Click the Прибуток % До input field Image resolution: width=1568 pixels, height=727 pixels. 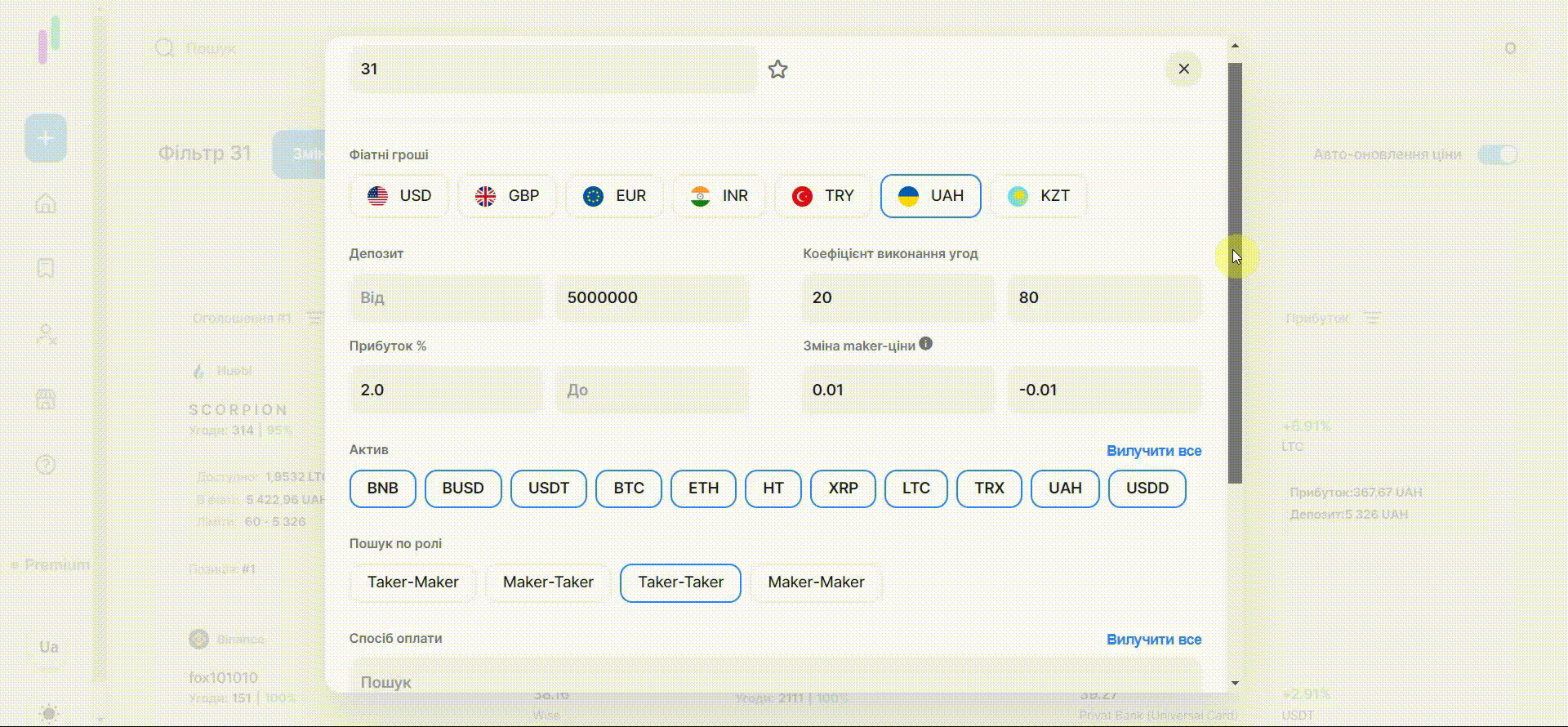coord(652,390)
